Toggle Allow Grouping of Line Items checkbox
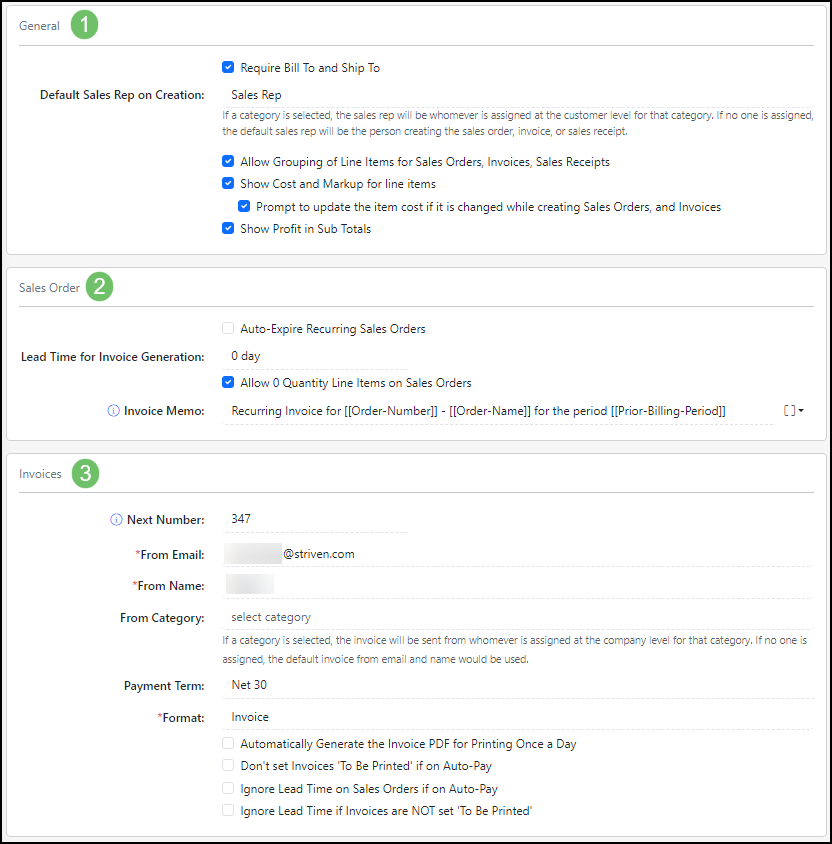This screenshot has height=844, width=832. (228, 161)
